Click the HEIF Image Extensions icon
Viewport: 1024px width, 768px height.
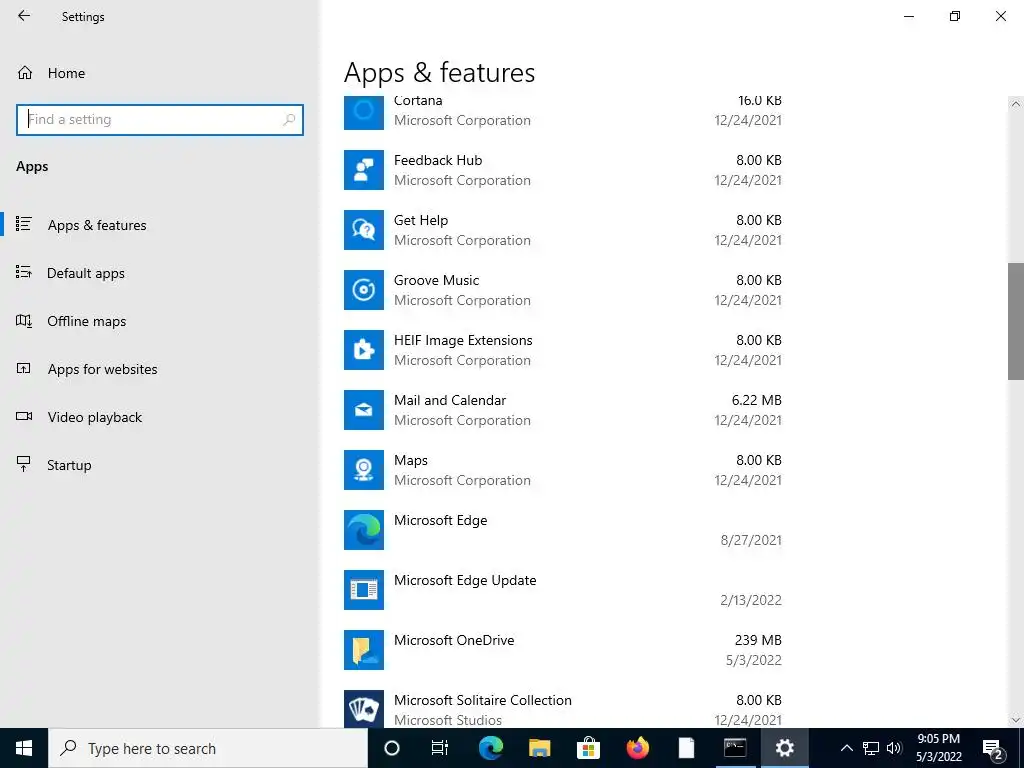coord(364,350)
